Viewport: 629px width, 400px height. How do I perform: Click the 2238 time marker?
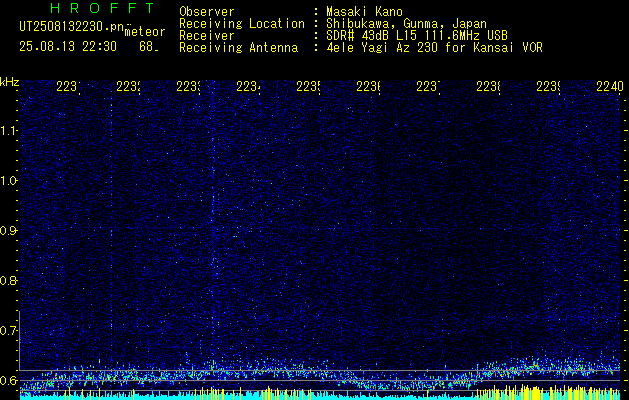(488, 86)
